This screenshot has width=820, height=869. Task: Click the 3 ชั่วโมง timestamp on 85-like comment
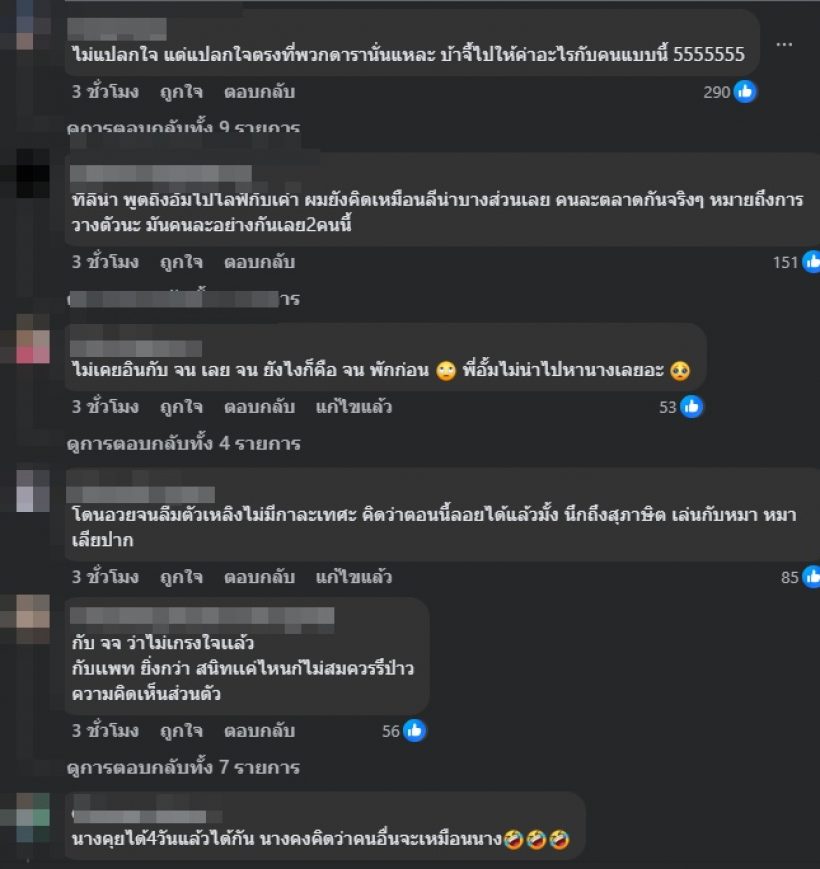105,577
